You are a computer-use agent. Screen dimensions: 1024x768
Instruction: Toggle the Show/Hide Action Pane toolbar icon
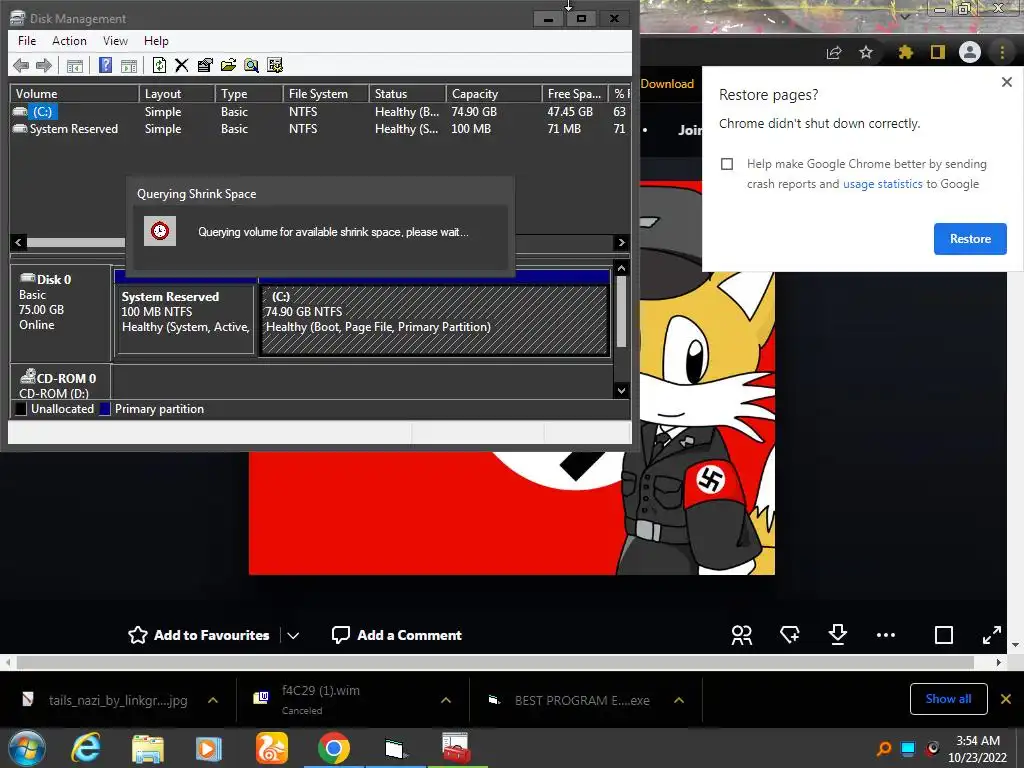pos(129,65)
